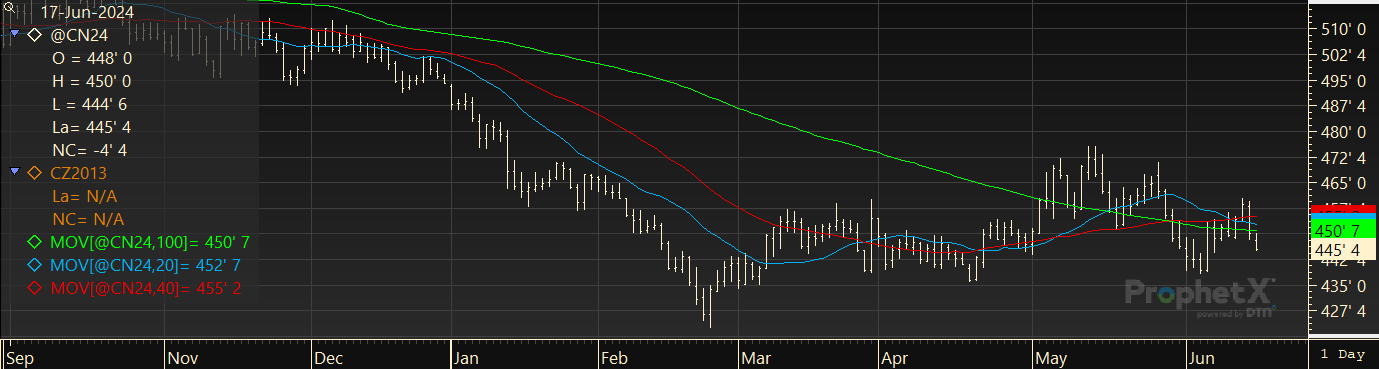The height and width of the screenshot is (369, 1379).
Task: Collapse the @CN24 legend triangle
Action: (x=15, y=35)
